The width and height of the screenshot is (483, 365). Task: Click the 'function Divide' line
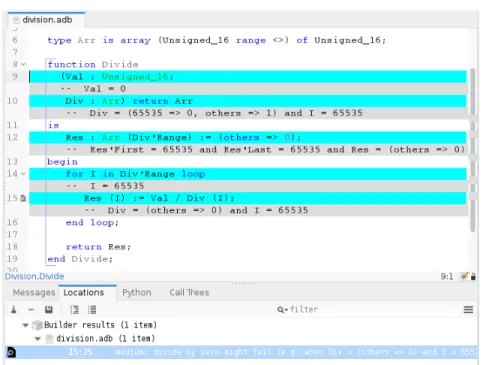(93, 64)
